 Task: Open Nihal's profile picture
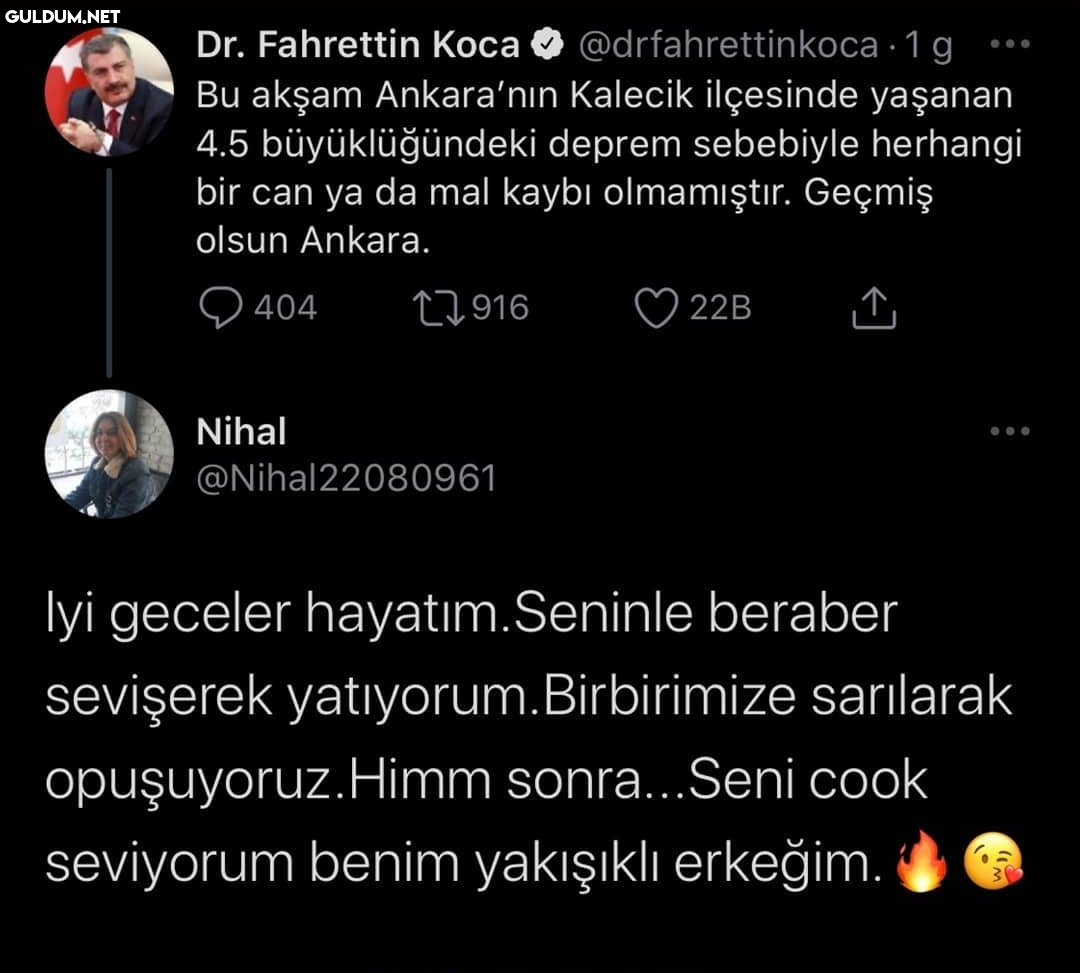point(109,453)
